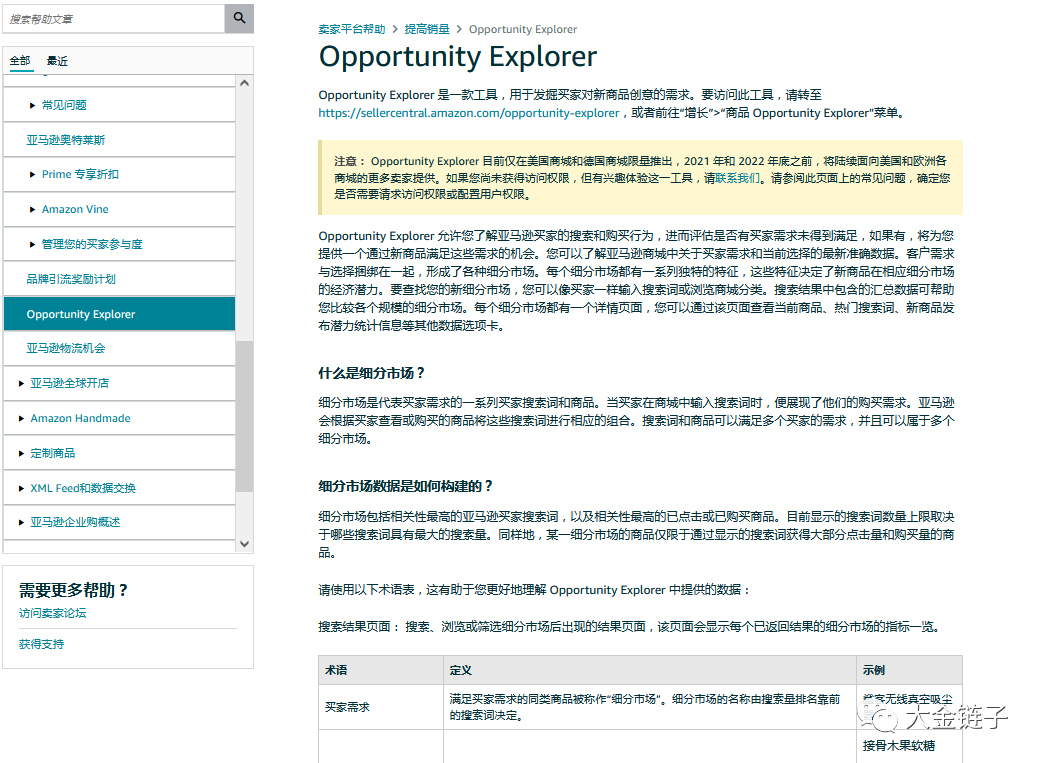The image size is (1042, 763).
Task: Click the sidebar scroll down arrow
Action: pyautogui.click(x=245, y=544)
